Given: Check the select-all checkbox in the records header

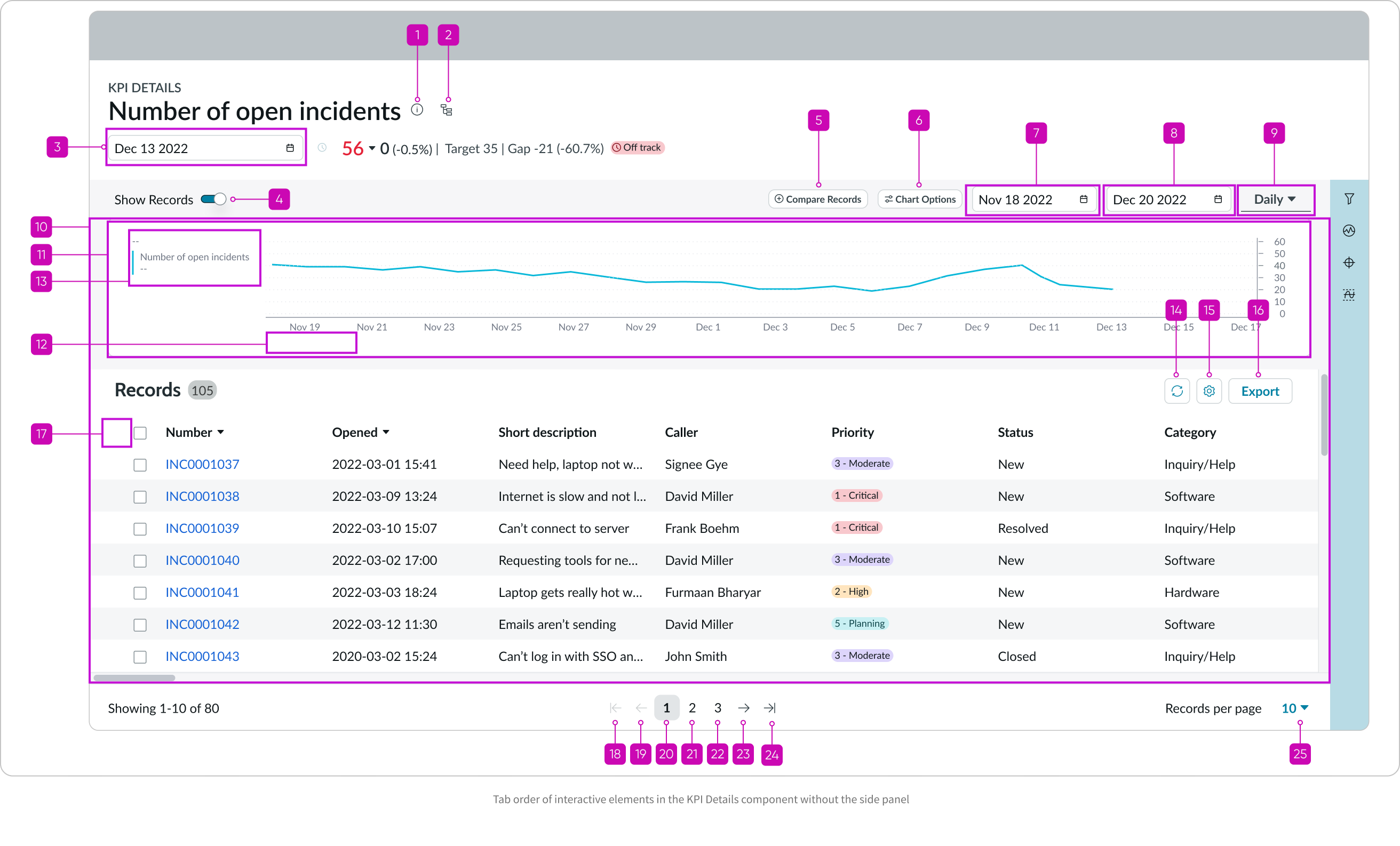Looking at the screenshot, I should point(140,433).
